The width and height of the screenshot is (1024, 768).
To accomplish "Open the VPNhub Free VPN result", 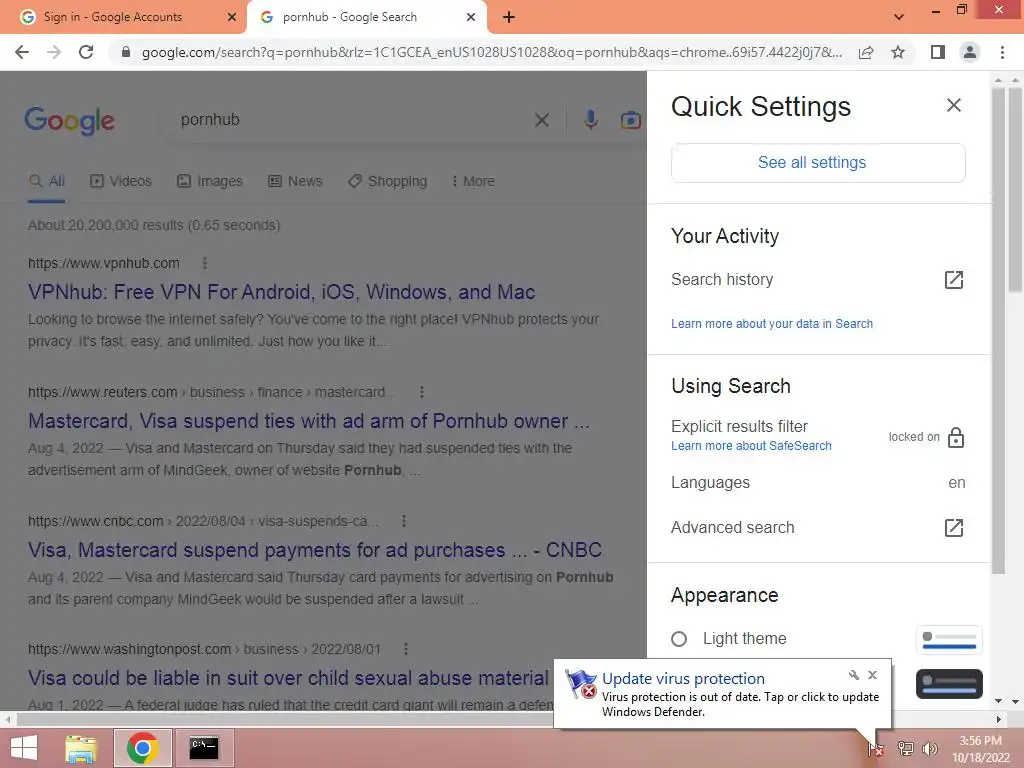I will (281, 292).
